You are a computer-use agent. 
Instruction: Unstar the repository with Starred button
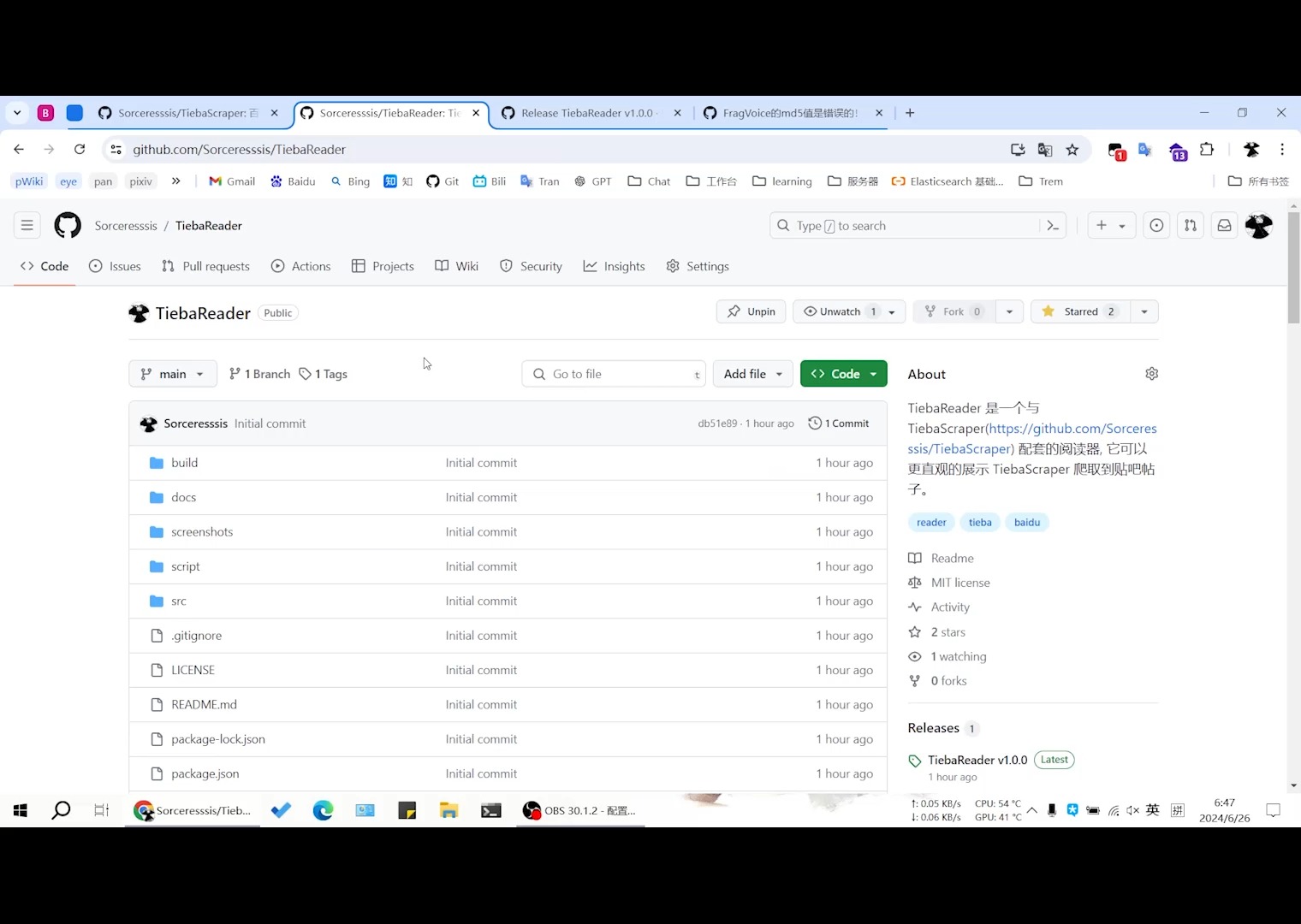pos(1080,311)
